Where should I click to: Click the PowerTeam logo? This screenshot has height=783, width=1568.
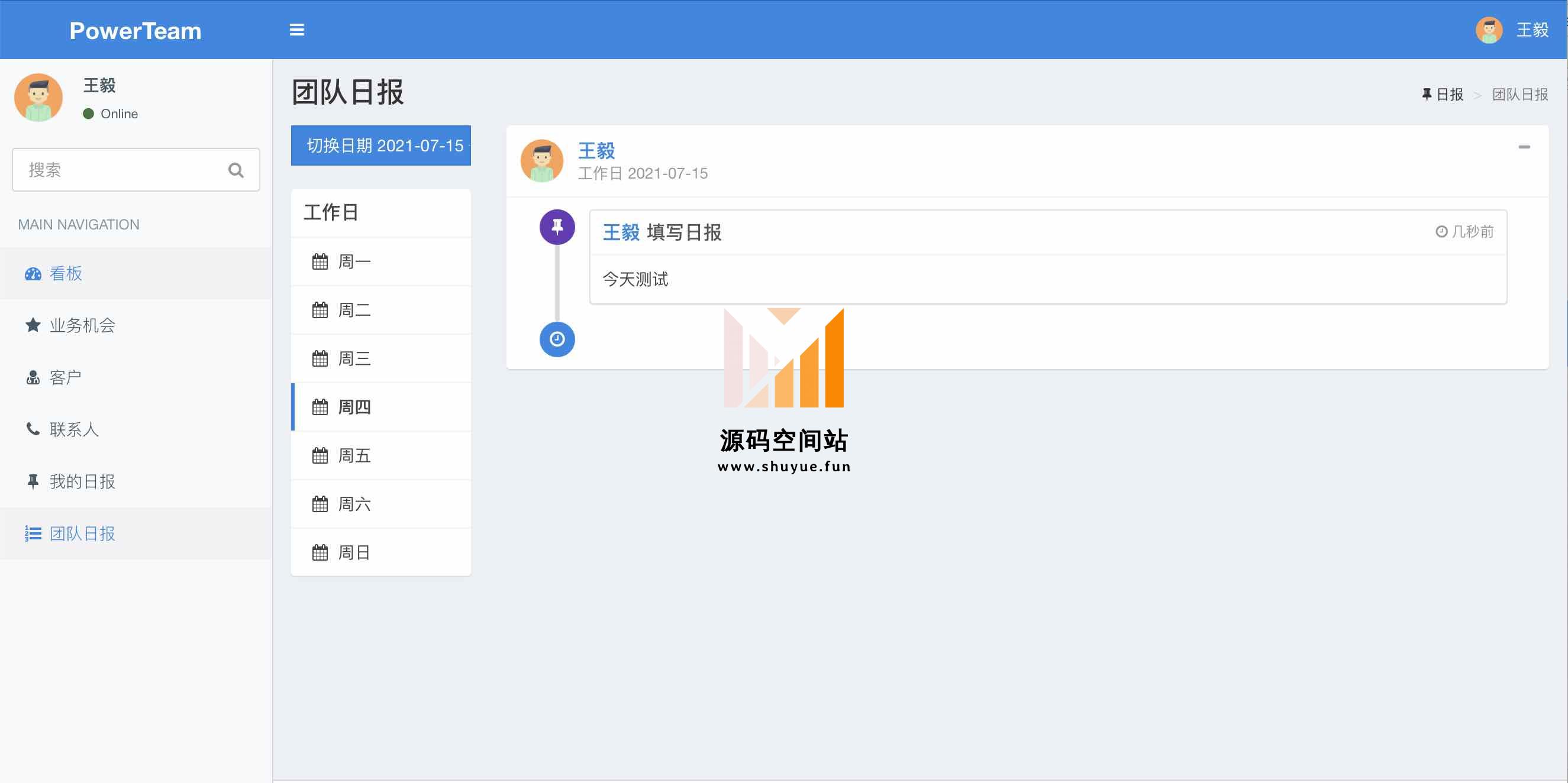(135, 30)
